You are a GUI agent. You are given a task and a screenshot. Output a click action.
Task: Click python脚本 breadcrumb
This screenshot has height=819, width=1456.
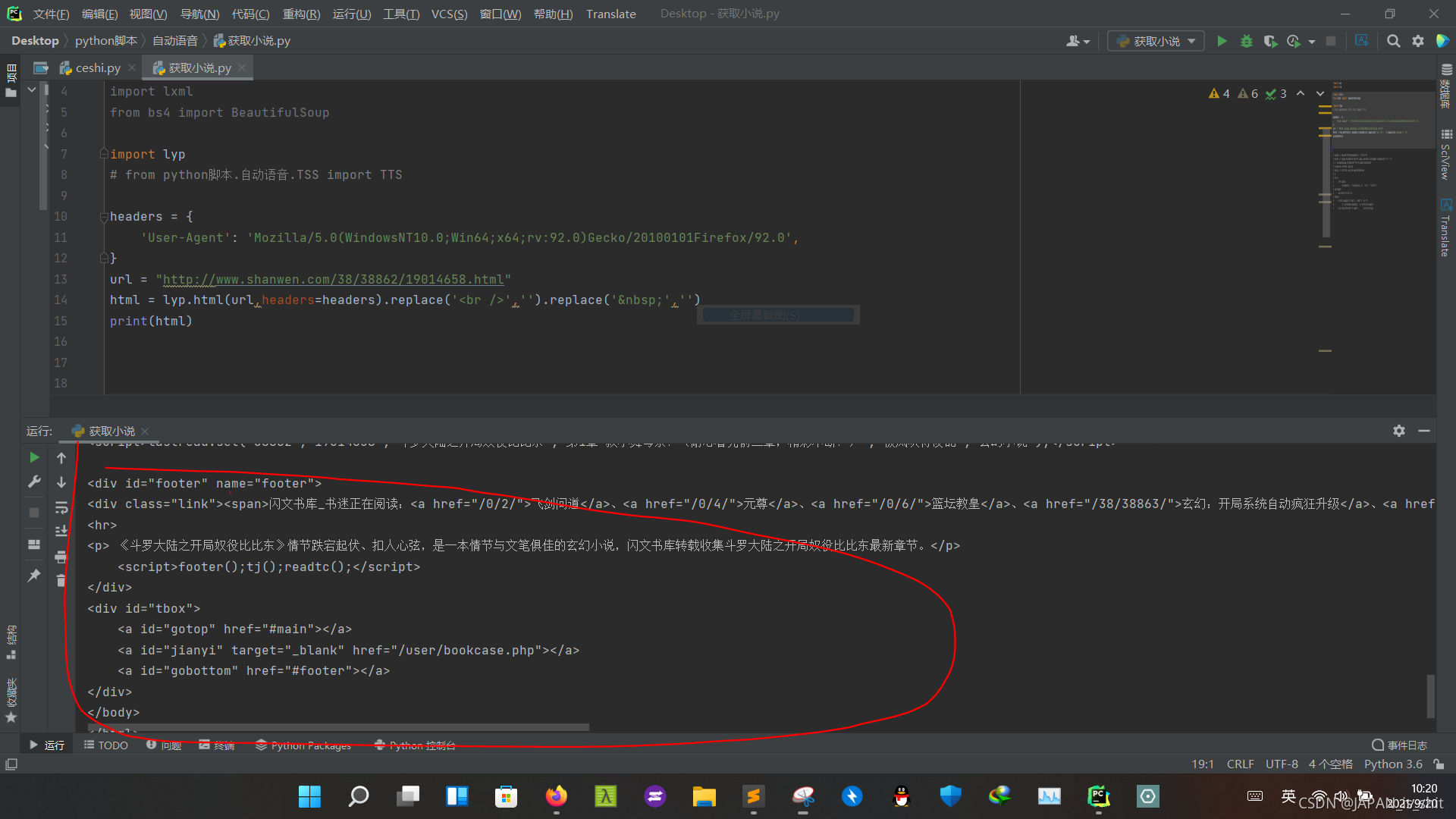click(x=106, y=41)
